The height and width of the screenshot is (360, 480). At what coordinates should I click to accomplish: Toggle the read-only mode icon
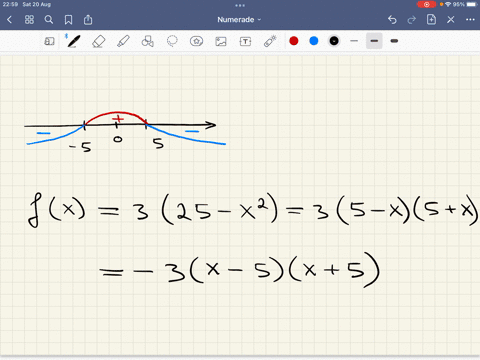click(x=49, y=41)
